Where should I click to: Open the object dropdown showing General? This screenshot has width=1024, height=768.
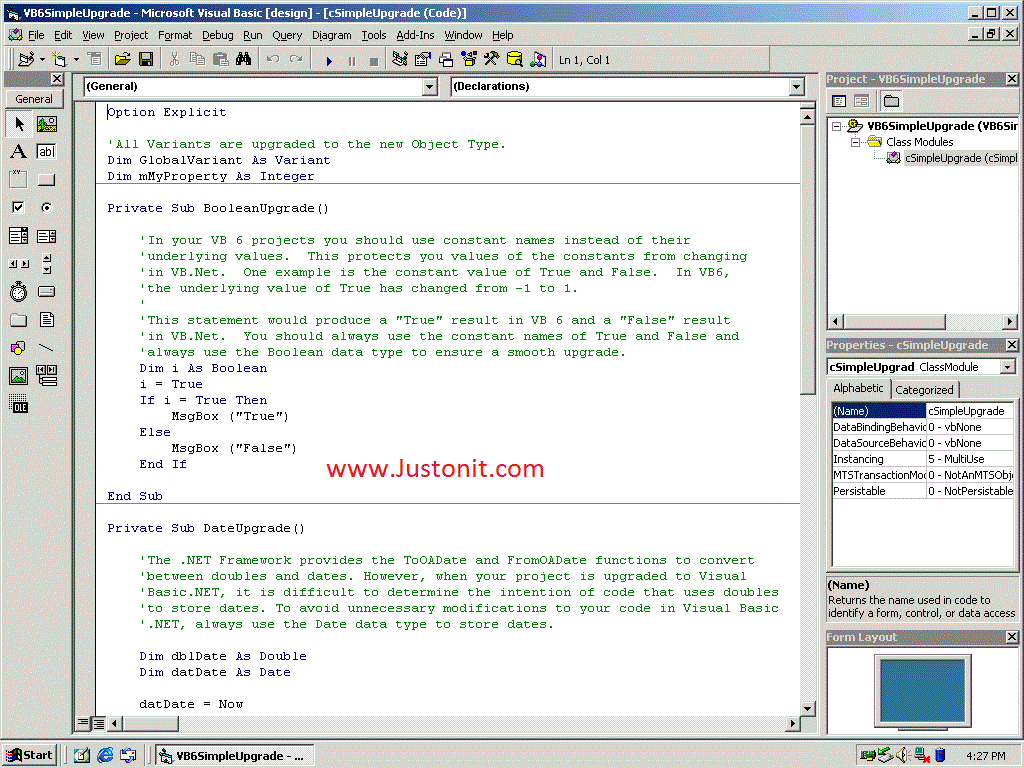[x=429, y=87]
